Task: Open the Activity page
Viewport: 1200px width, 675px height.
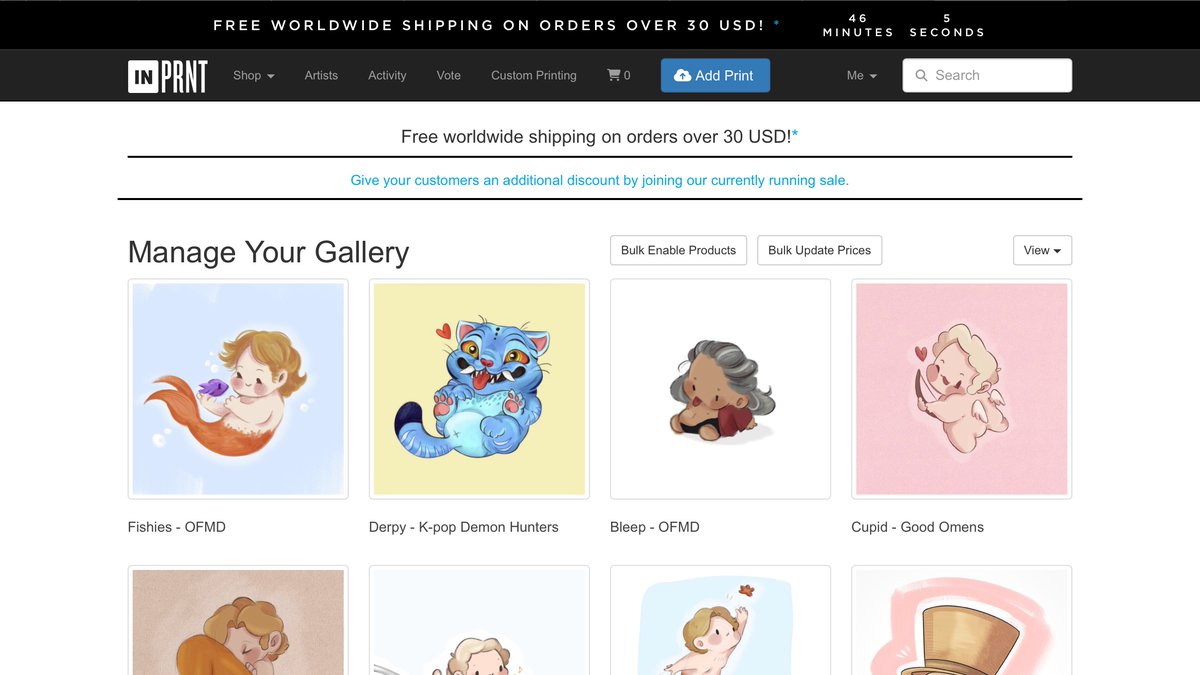Action: tap(387, 75)
